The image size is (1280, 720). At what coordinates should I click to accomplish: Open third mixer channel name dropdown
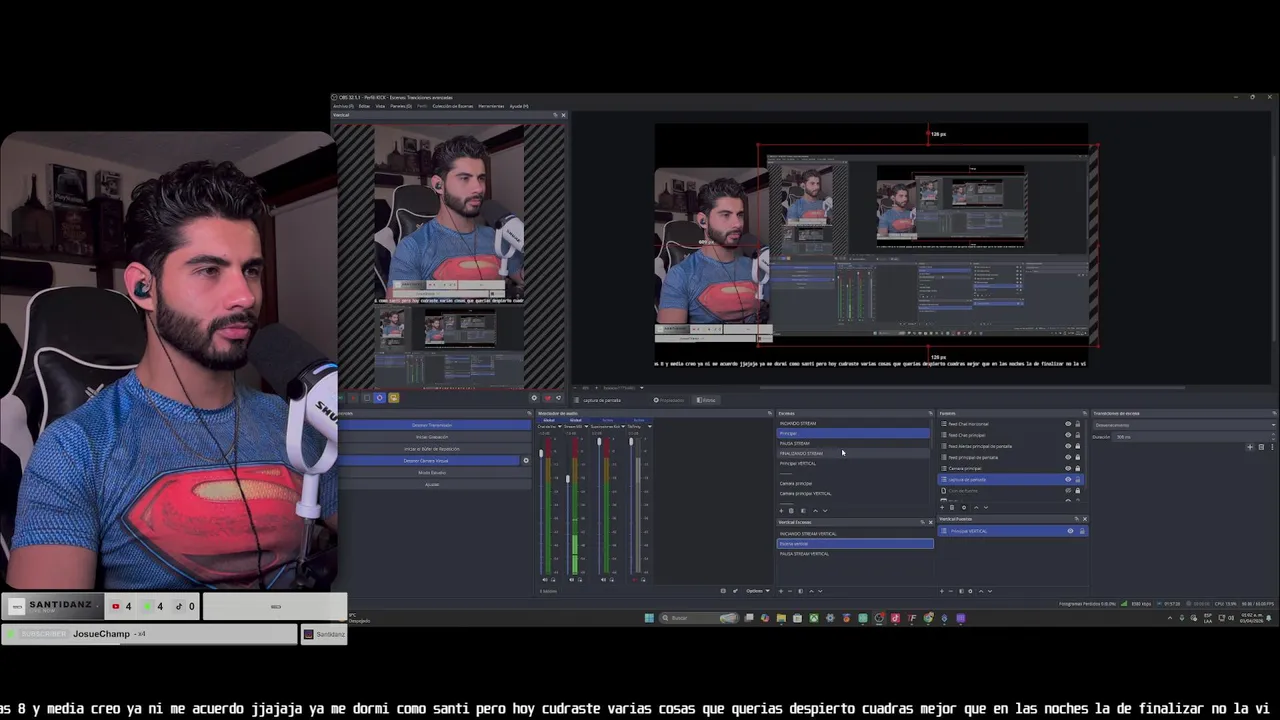[x=607, y=426]
